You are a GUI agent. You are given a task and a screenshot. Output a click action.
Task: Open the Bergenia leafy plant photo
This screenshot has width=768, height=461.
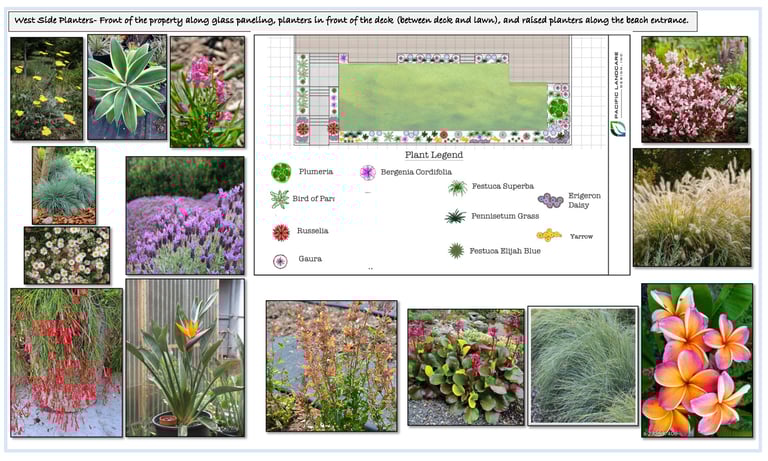click(466, 367)
